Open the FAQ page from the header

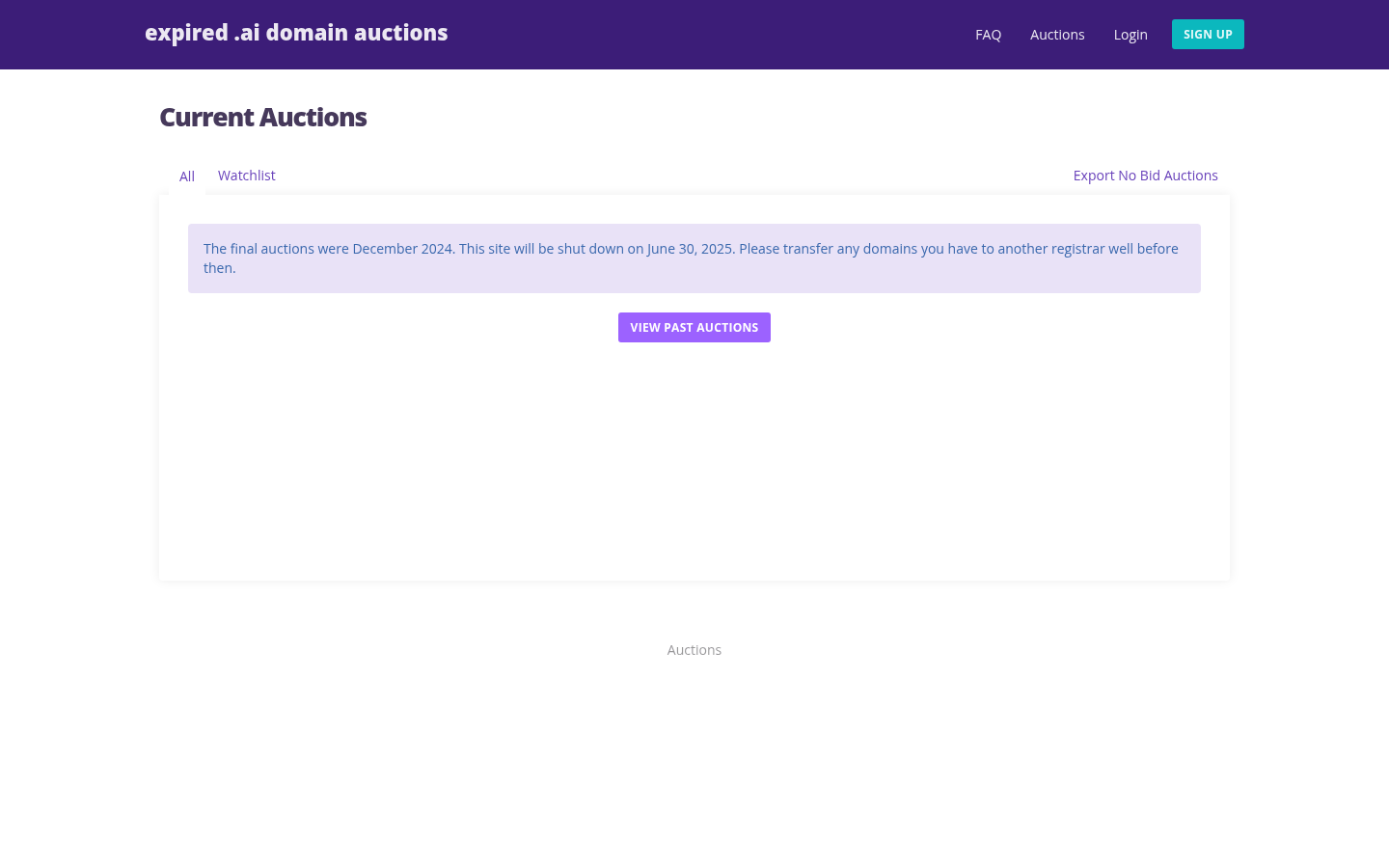coord(988,35)
